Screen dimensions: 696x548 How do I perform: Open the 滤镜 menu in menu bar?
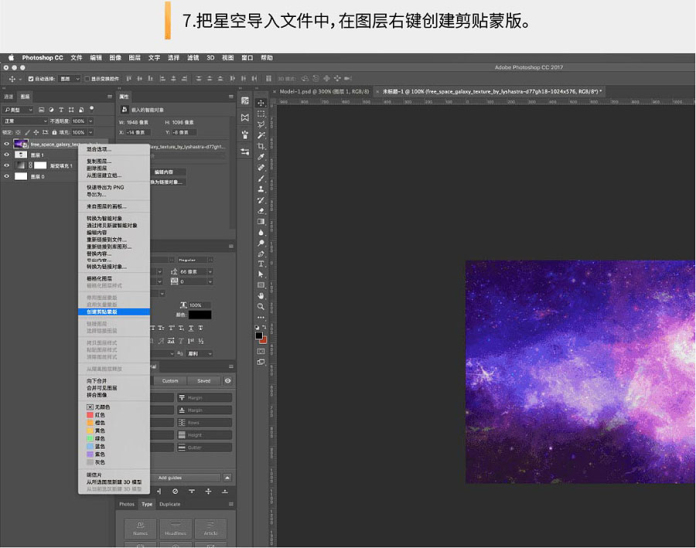[x=192, y=58]
